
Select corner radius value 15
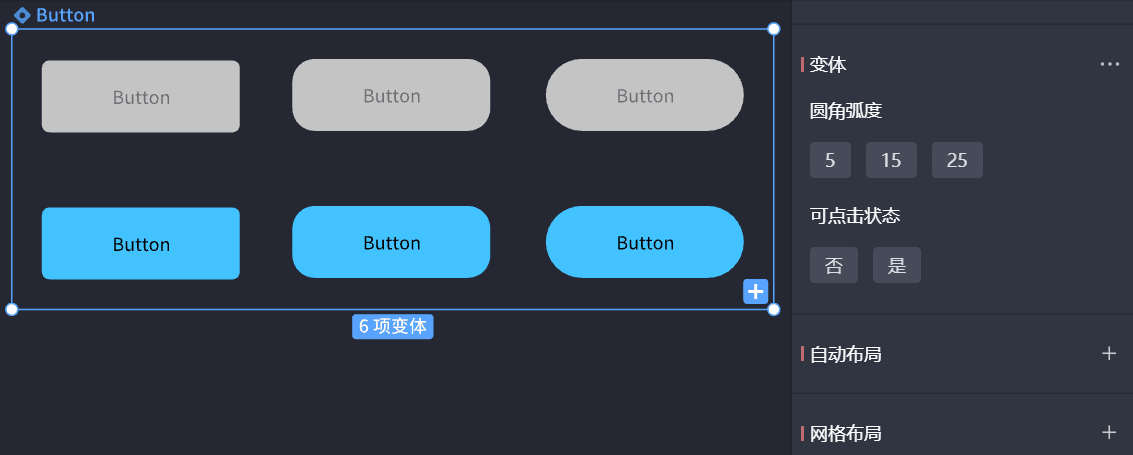coord(891,160)
